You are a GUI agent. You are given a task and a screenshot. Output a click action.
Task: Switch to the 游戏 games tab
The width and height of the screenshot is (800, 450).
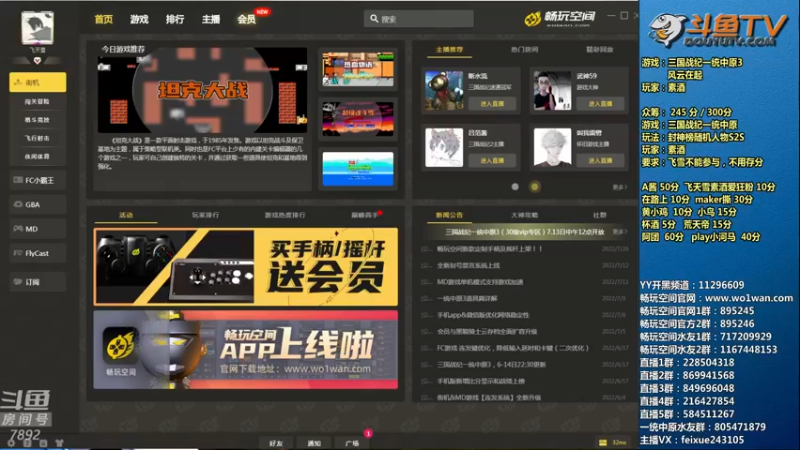(x=139, y=19)
